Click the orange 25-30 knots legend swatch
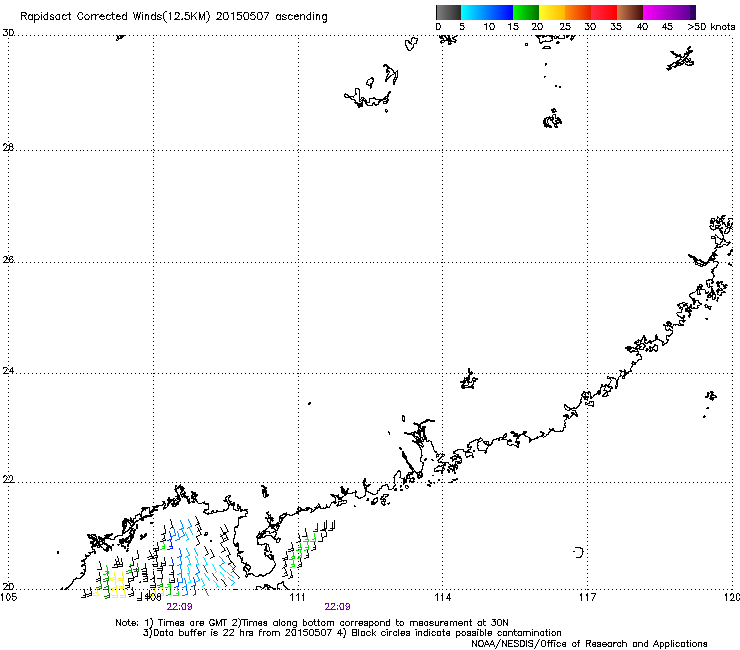This screenshot has width=740, height=650. [578, 12]
